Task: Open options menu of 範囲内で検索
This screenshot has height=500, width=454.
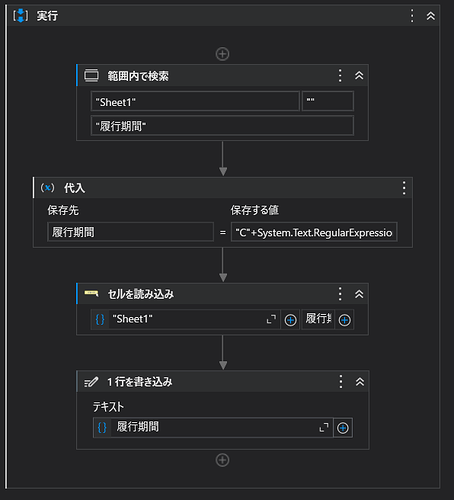Action: 340,76
